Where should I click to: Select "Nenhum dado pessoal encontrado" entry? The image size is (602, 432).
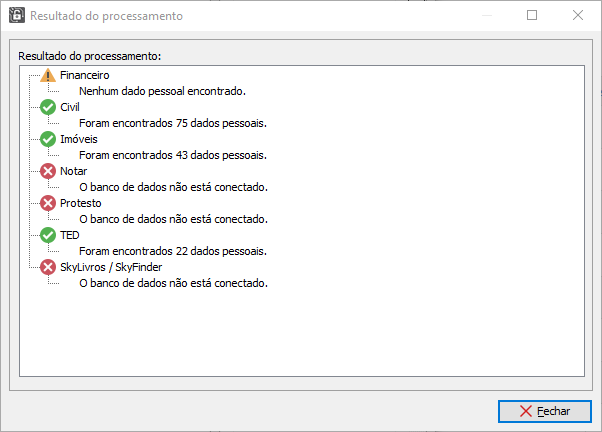pos(162,91)
